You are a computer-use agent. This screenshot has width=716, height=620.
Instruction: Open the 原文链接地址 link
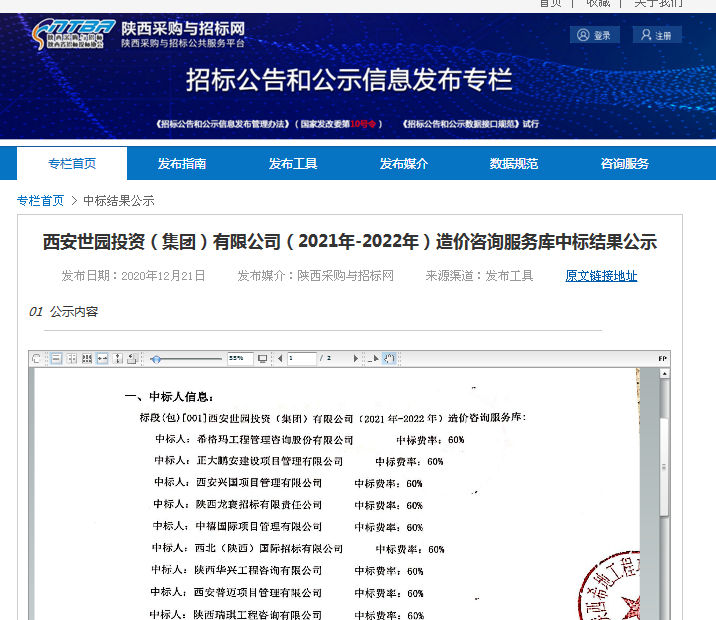601,276
